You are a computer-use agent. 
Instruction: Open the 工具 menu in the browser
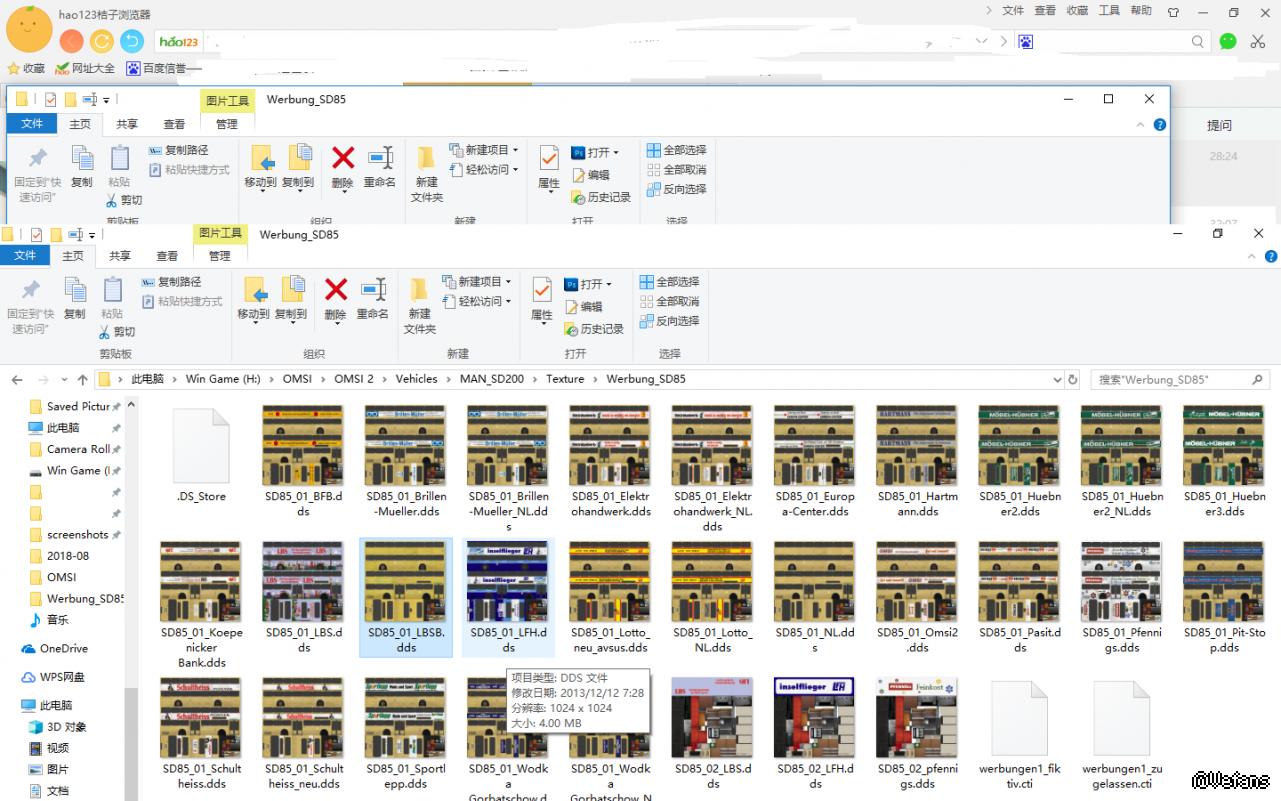[x=1109, y=11]
